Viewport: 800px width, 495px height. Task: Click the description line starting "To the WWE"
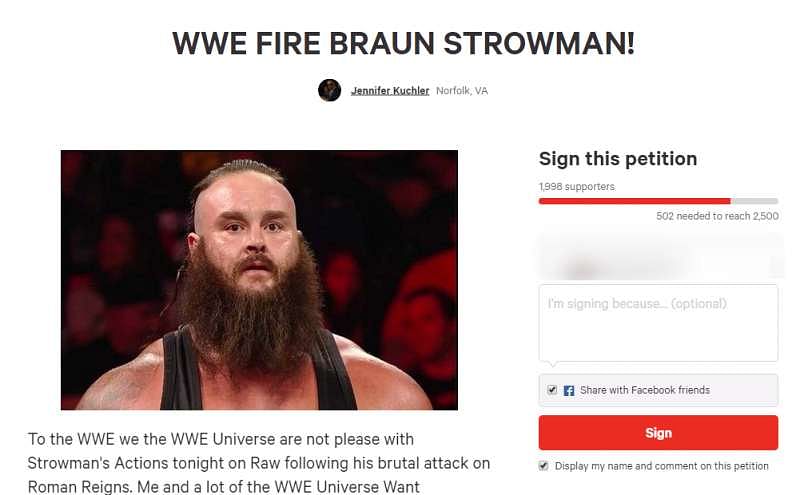click(221, 439)
